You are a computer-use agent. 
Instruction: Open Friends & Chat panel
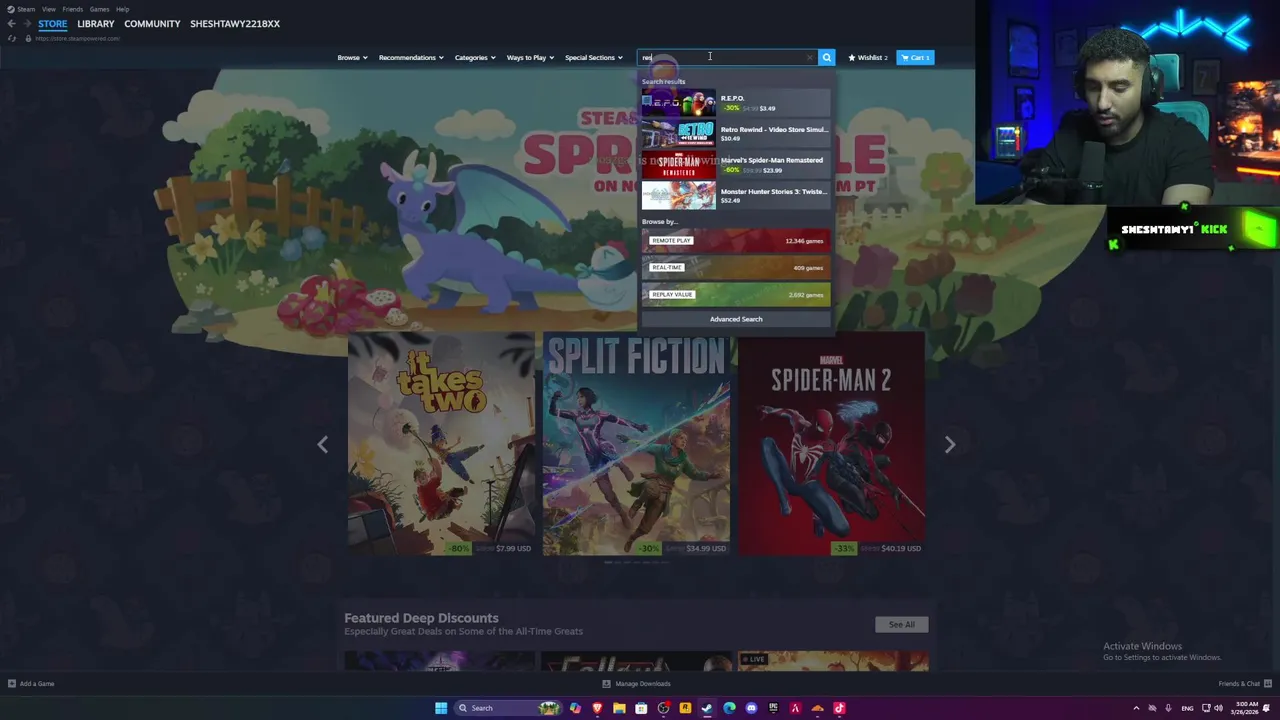(x=1244, y=684)
